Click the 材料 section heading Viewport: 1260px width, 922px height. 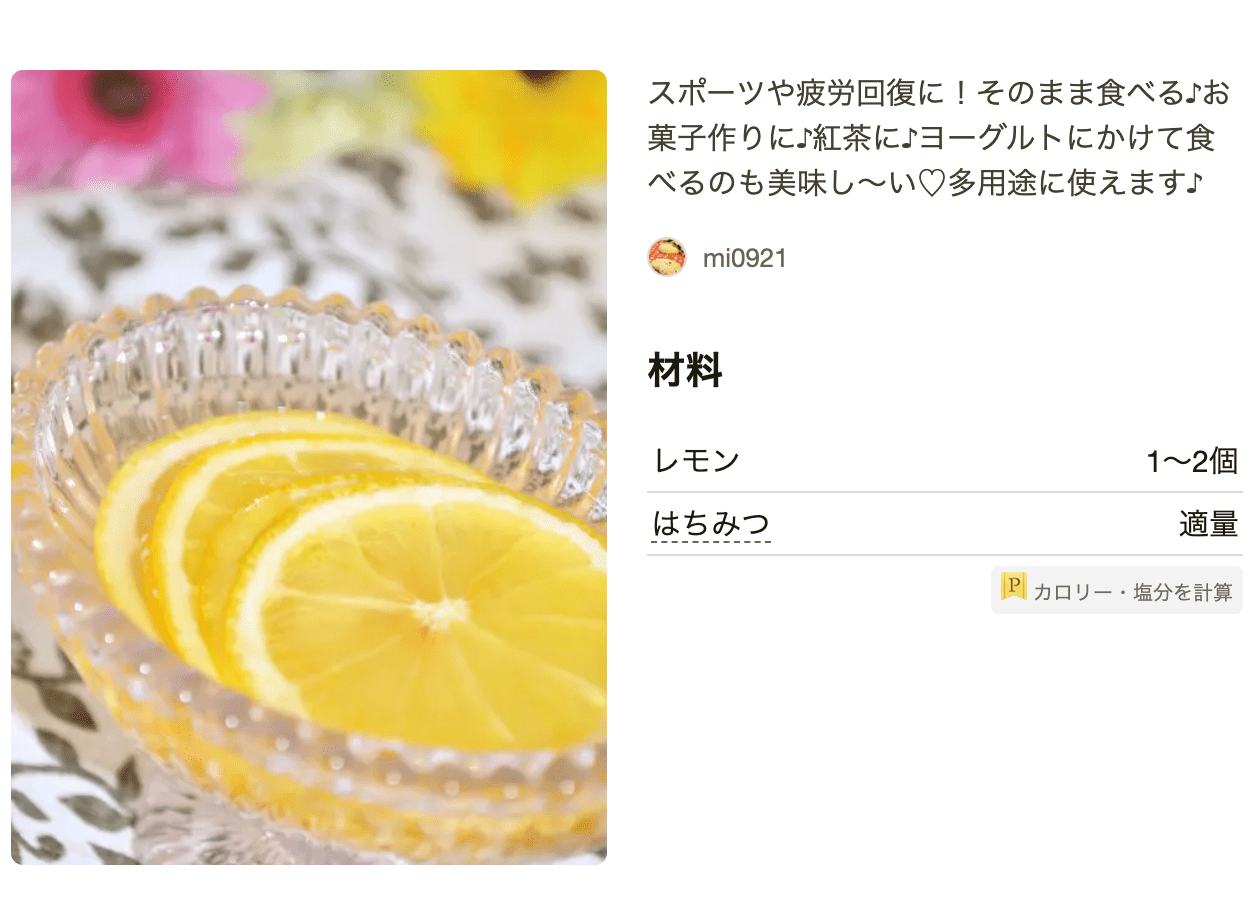point(684,371)
